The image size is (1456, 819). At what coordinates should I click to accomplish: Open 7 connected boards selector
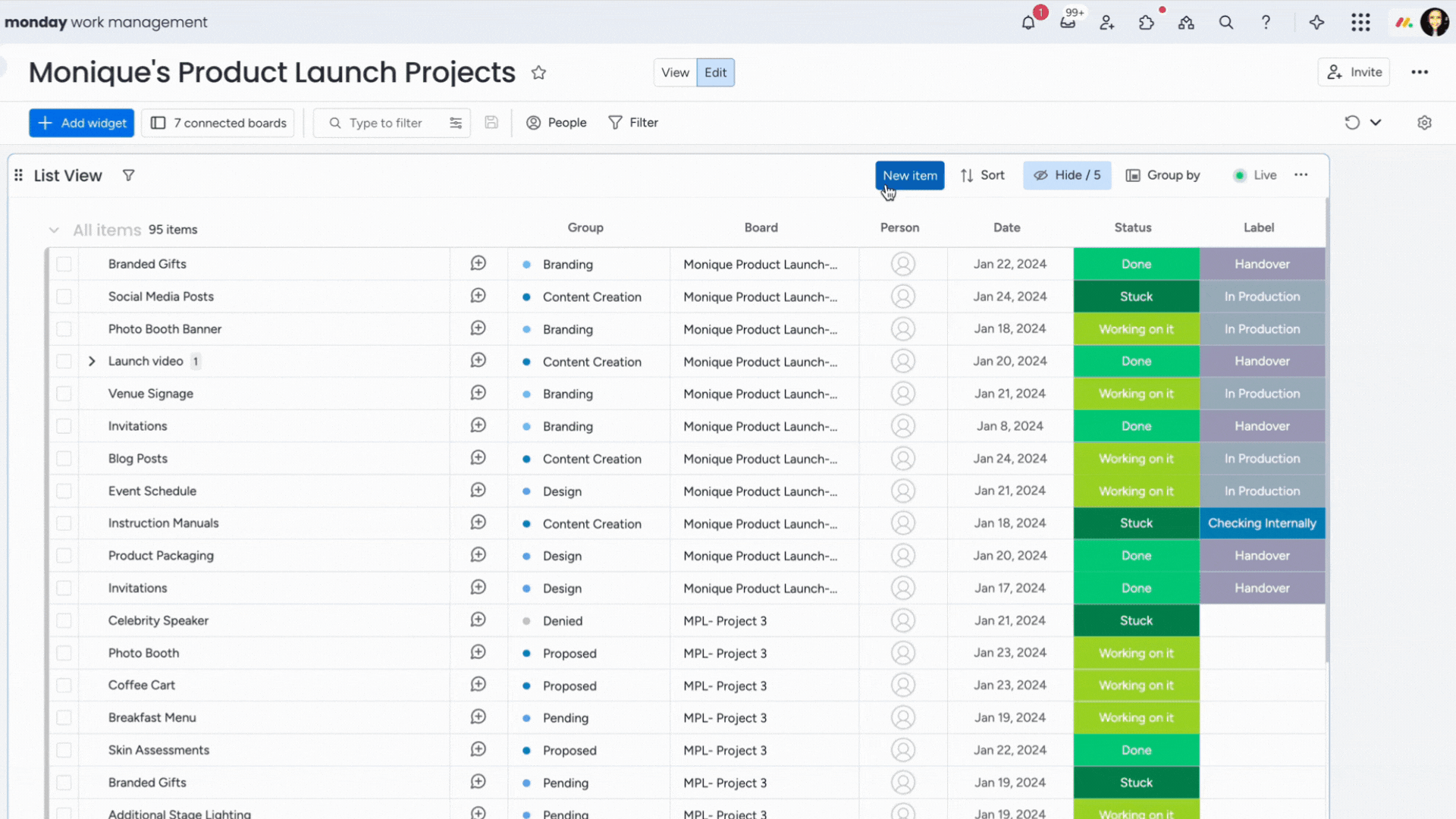[218, 123]
